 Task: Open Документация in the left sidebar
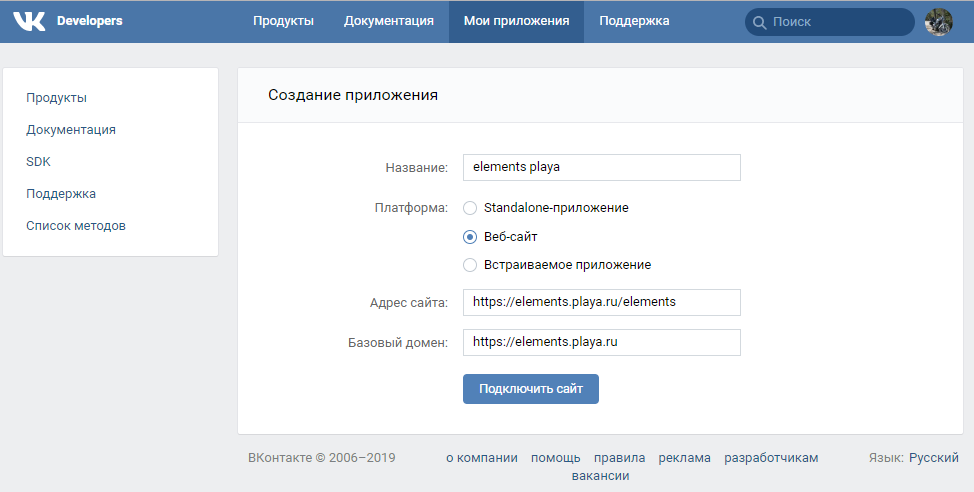[x=71, y=130]
